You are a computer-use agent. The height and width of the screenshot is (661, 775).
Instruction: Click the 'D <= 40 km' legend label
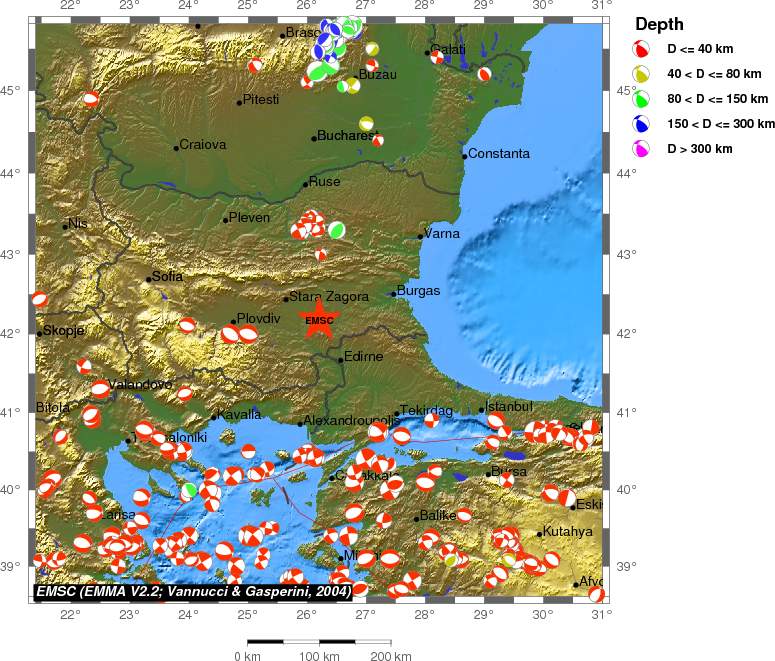(700, 48)
